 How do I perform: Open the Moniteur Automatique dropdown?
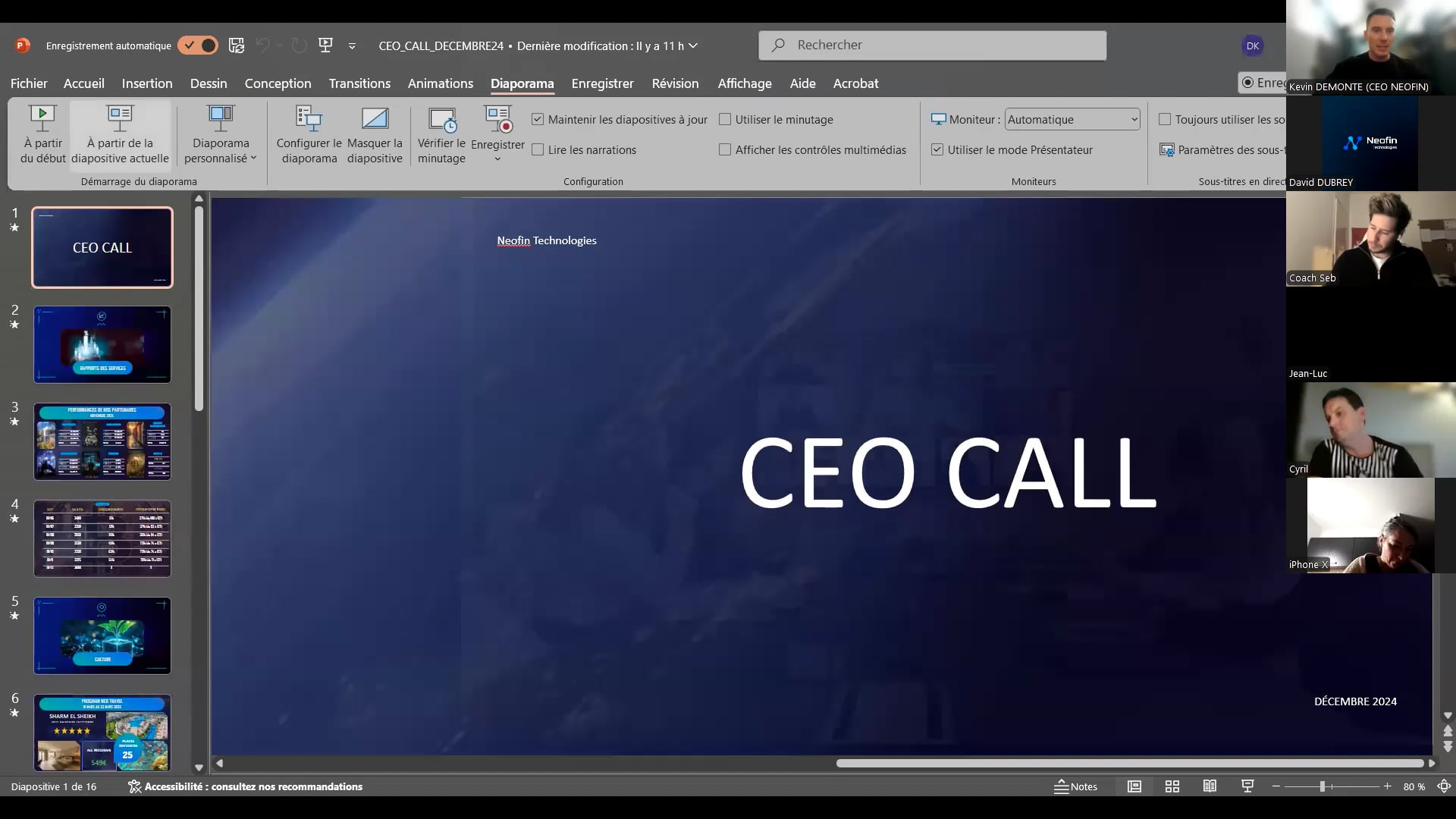tap(1072, 119)
